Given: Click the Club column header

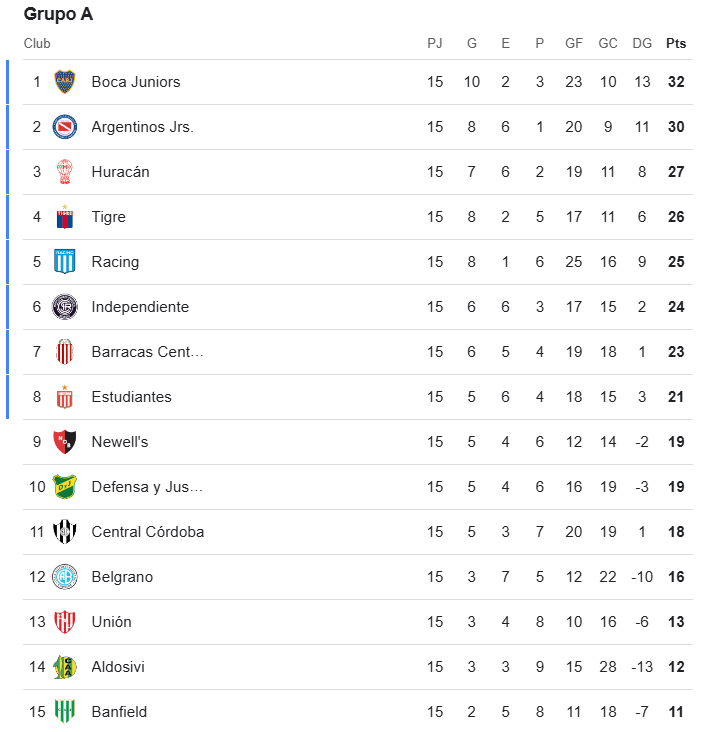Looking at the screenshot, I should click(37, 43).
